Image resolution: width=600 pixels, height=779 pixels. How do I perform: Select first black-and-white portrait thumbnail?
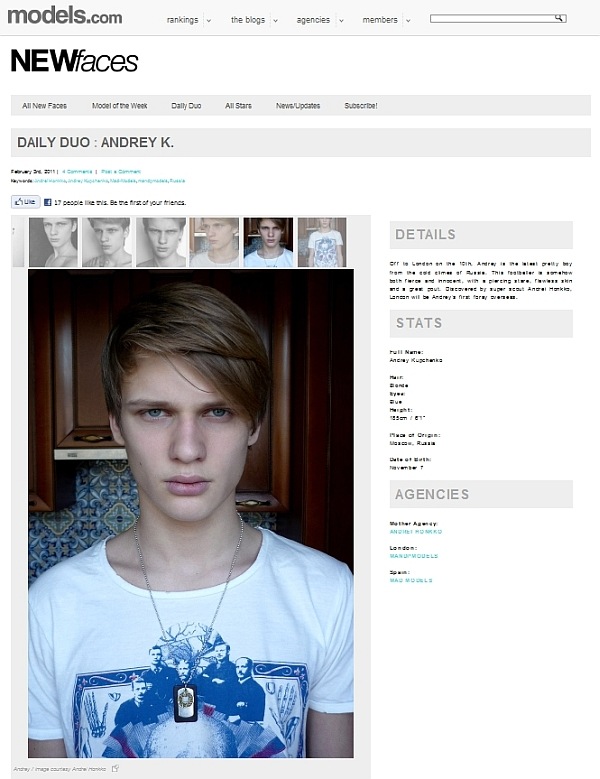tap(53, 242)
